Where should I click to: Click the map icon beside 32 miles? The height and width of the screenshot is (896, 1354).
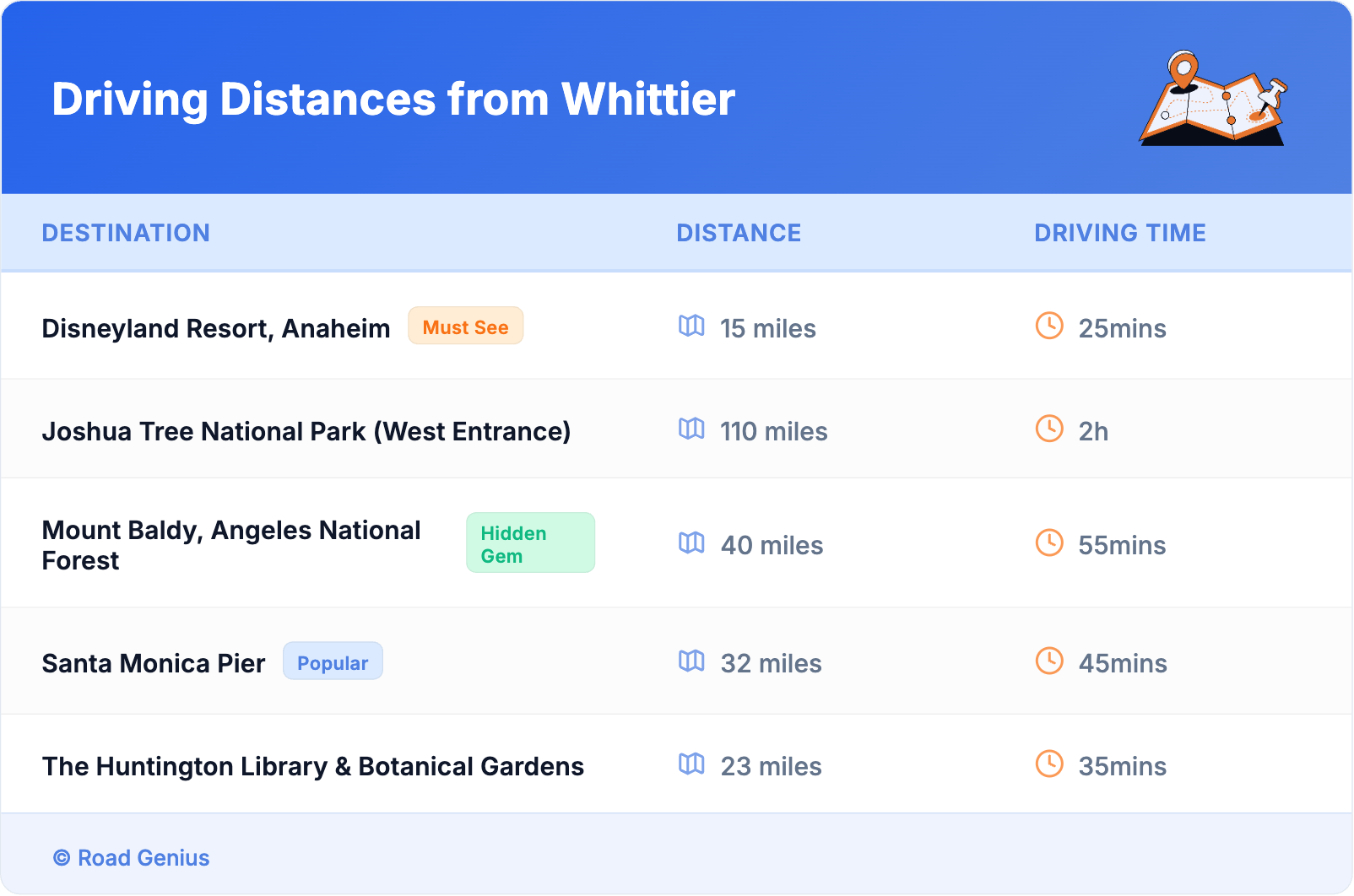[691, 661]
